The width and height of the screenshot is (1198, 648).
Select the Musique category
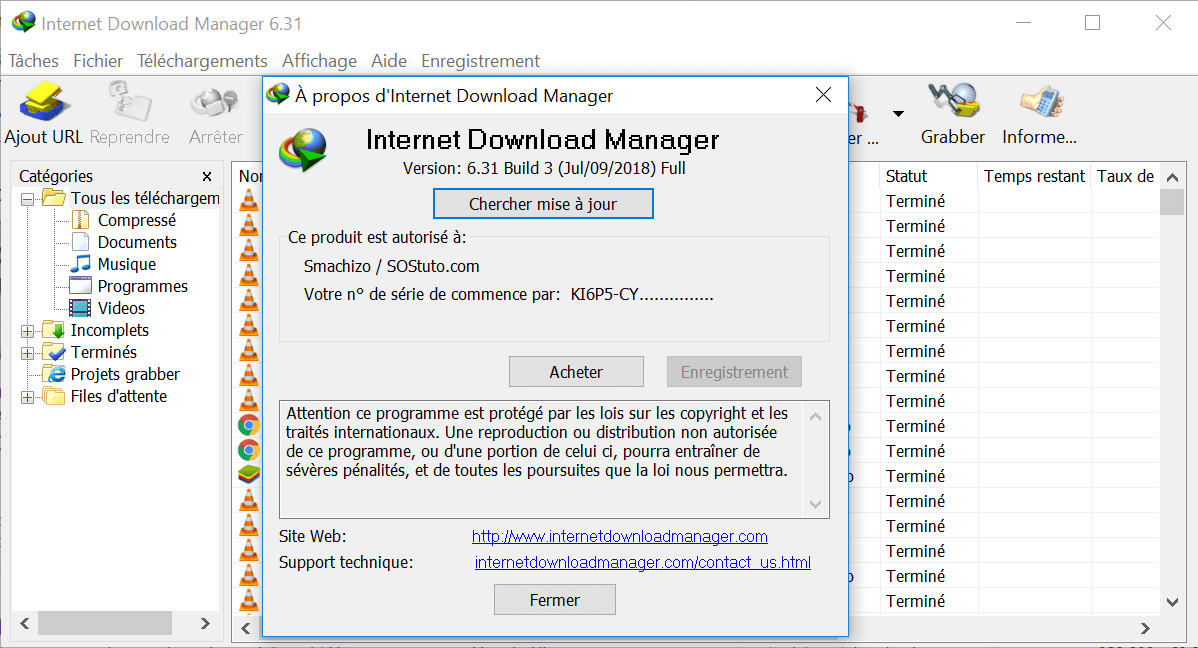pyautogui.click(x=127, y=264)
